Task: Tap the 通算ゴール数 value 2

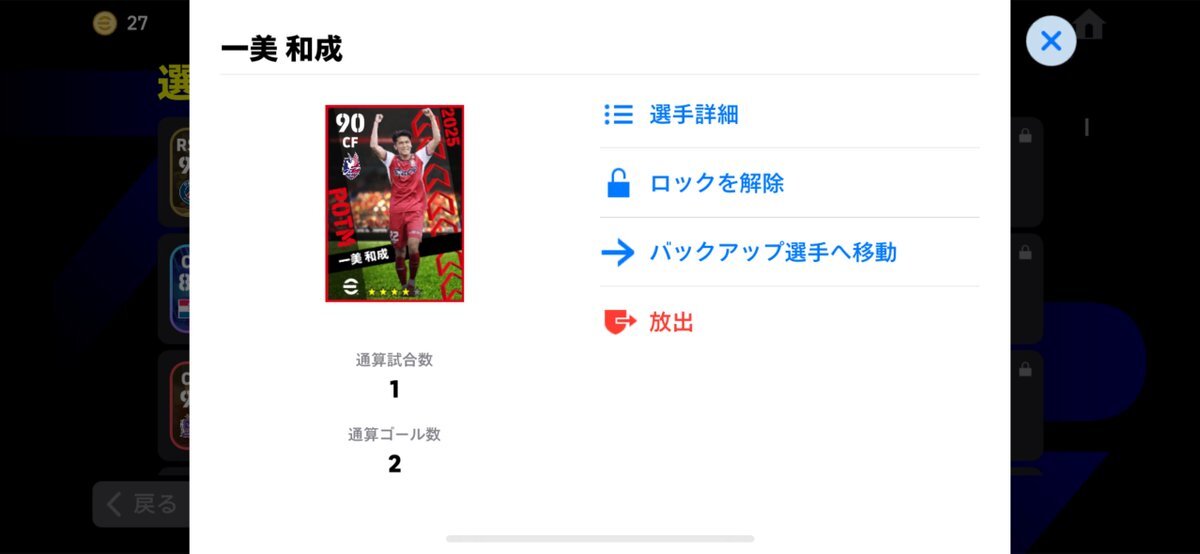Action: (394, 464)
